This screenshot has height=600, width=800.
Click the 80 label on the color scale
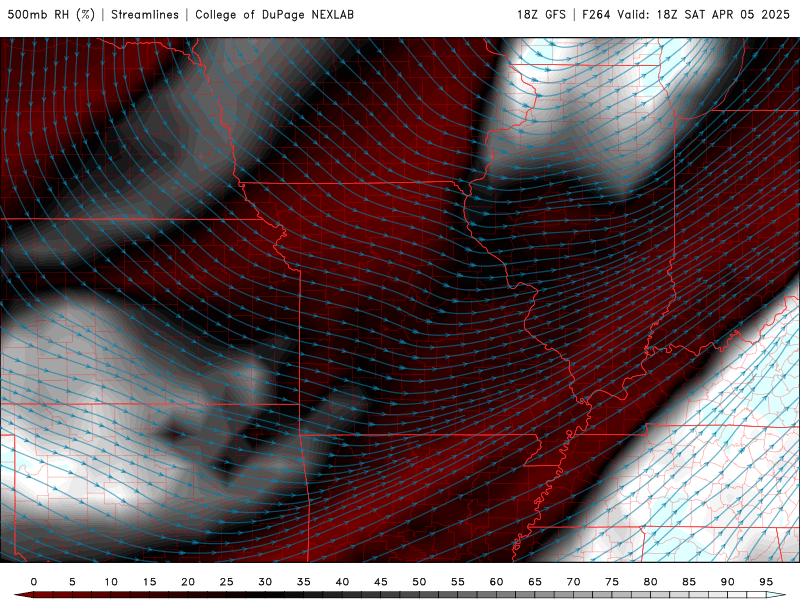650,582
